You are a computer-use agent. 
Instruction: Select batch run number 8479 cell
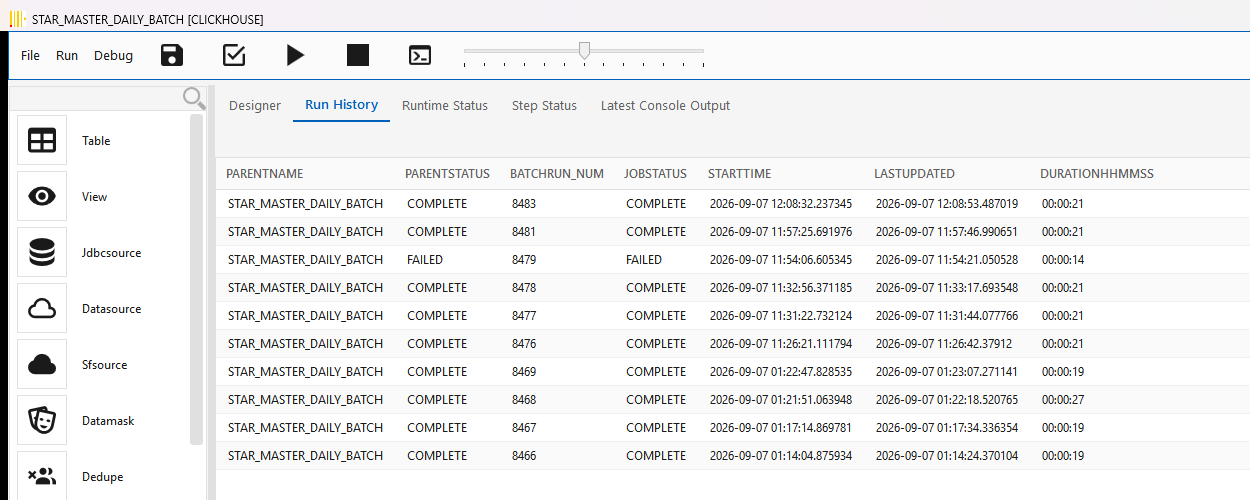[524, 260]
